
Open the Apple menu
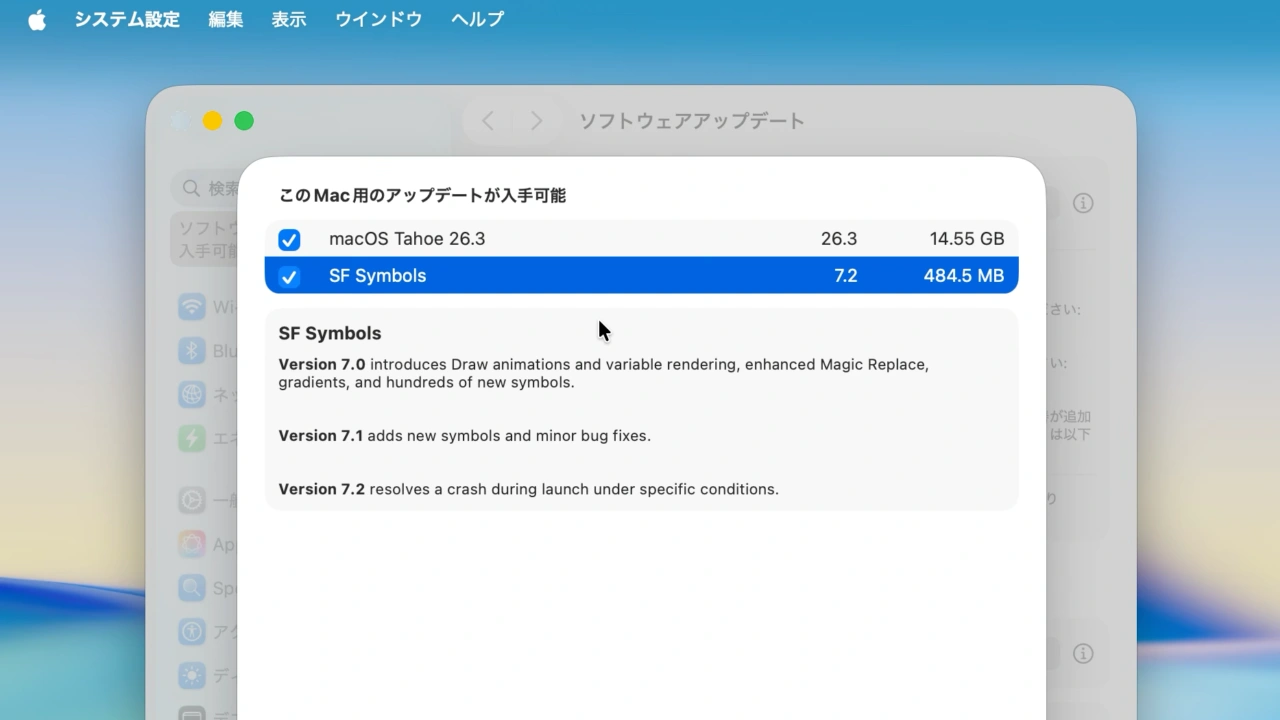tap(36, 18)
